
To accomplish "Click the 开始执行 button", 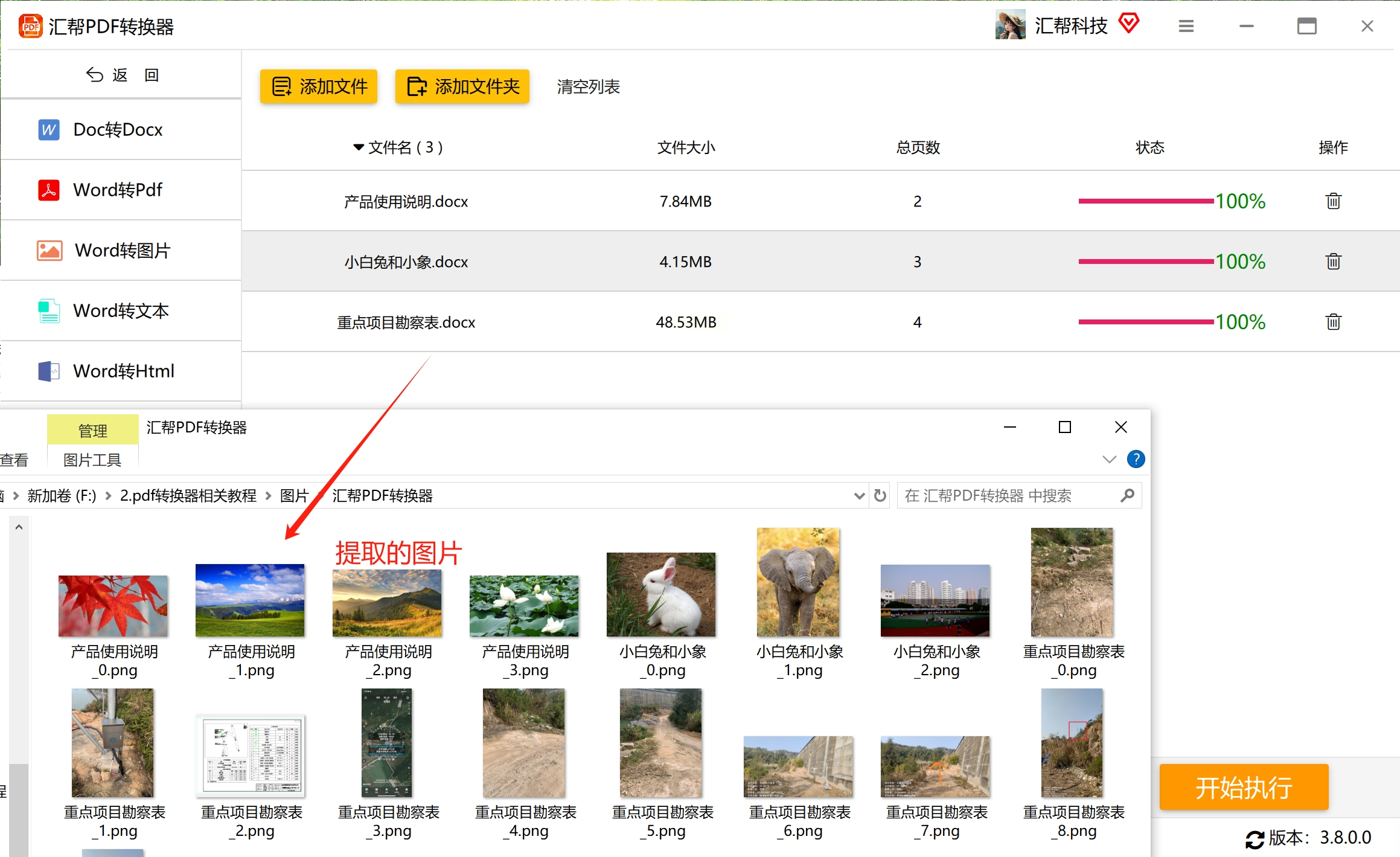I will pos(1244,788).
